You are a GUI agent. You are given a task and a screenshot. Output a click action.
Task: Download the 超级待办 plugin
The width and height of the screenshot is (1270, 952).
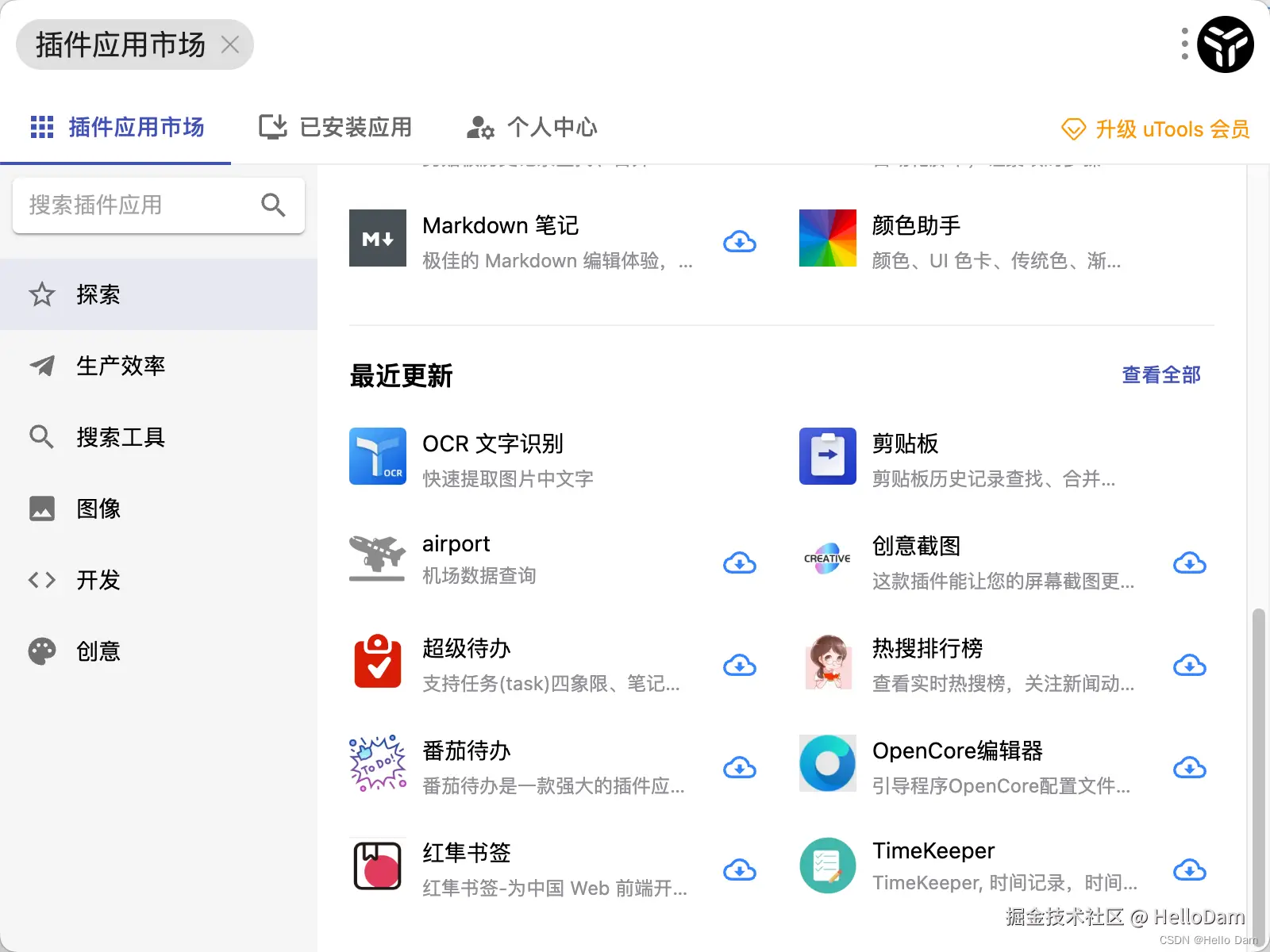point(739,666)
